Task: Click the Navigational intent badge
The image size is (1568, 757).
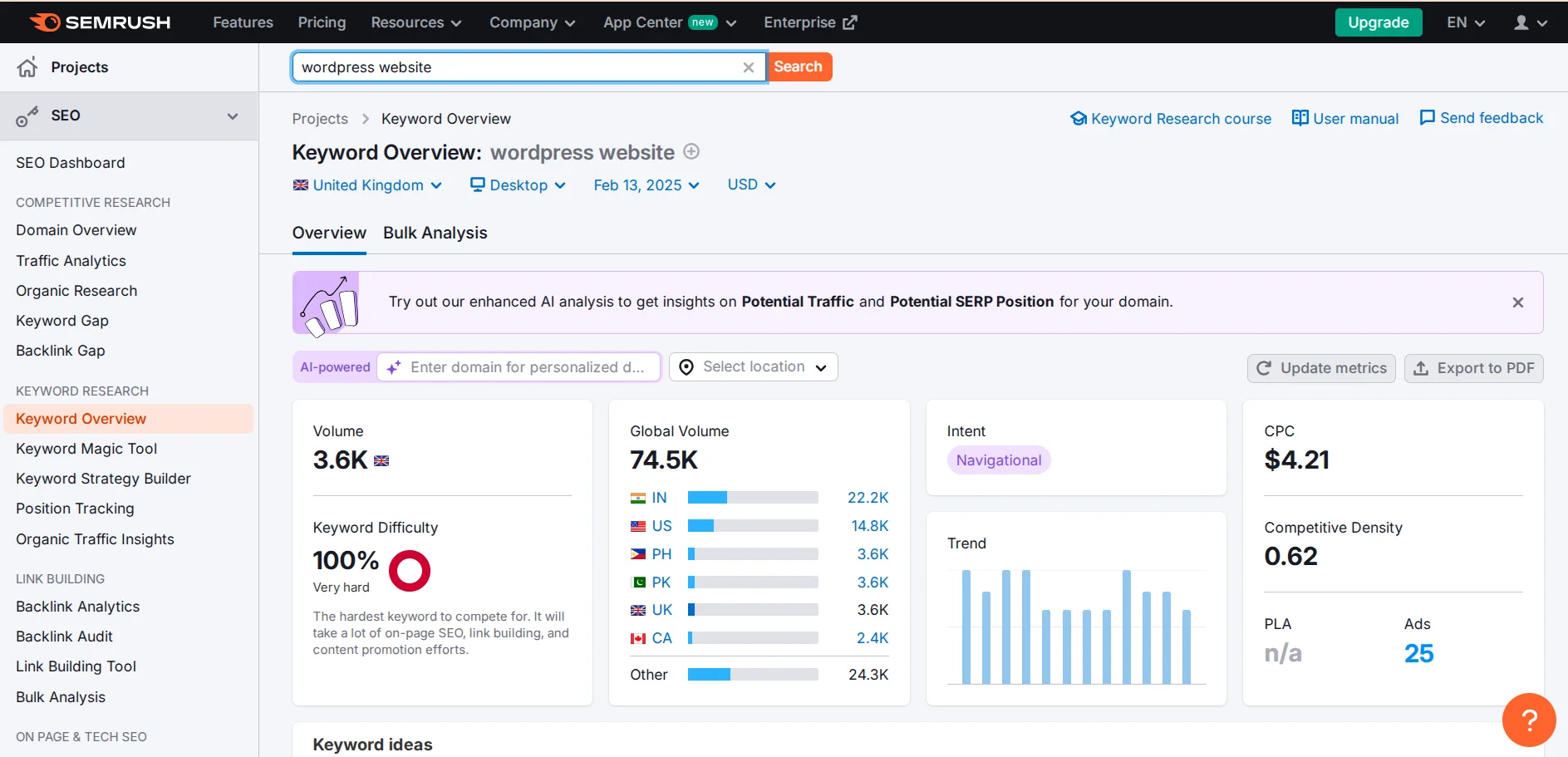Action: 999,460
